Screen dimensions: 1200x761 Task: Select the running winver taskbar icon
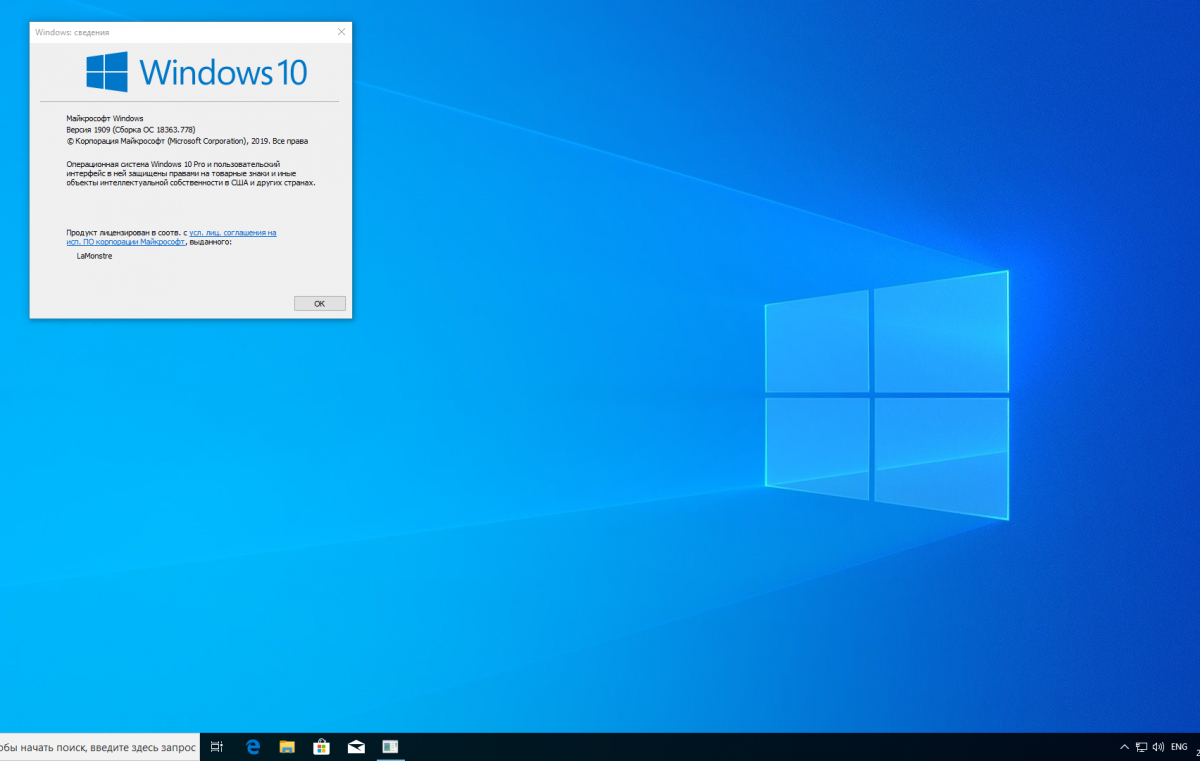390,747
